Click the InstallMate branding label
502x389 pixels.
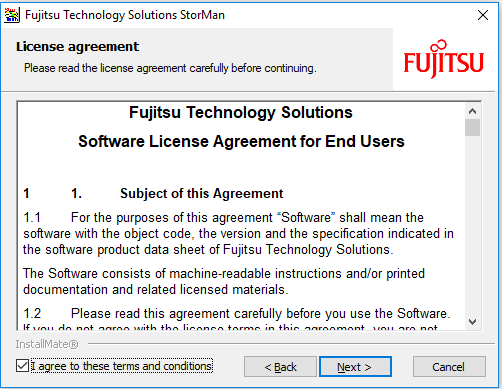47,344
